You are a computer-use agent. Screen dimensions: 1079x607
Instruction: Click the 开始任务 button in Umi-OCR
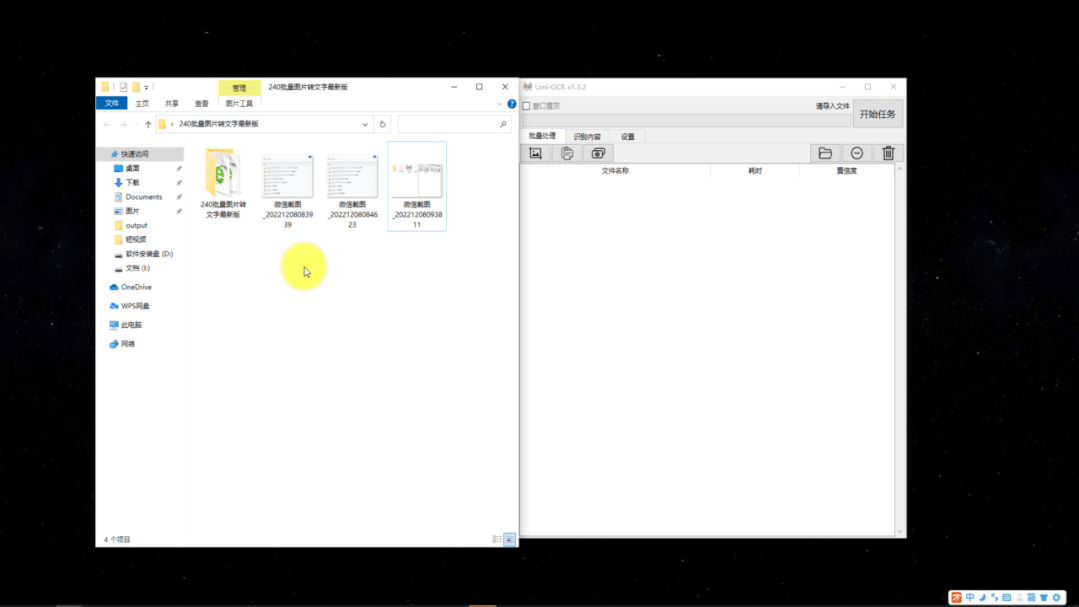pos(877,114)
